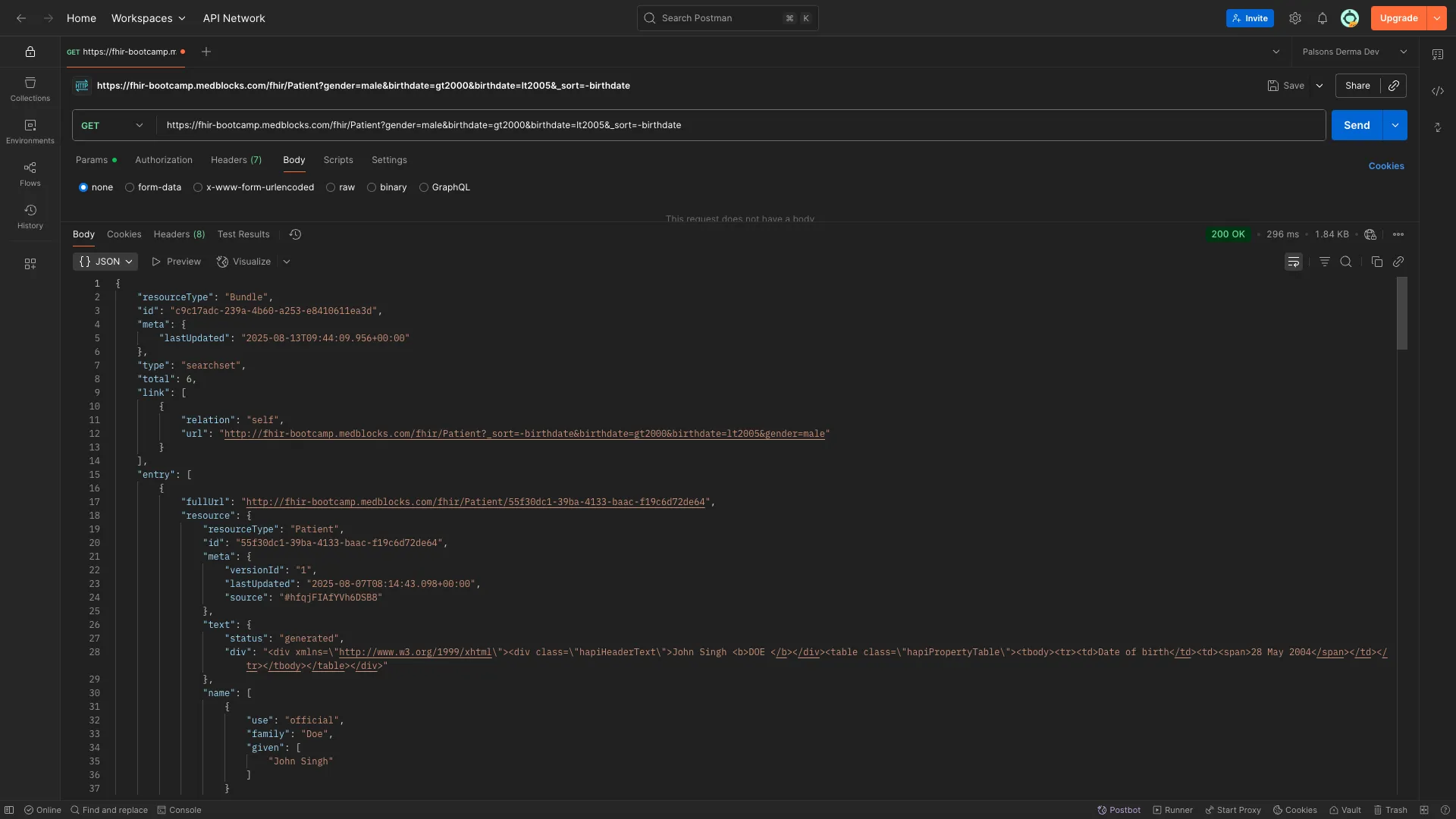Switch to the Authorization tab
Screen dimensions: 1456x819
(x=164, y=160)
